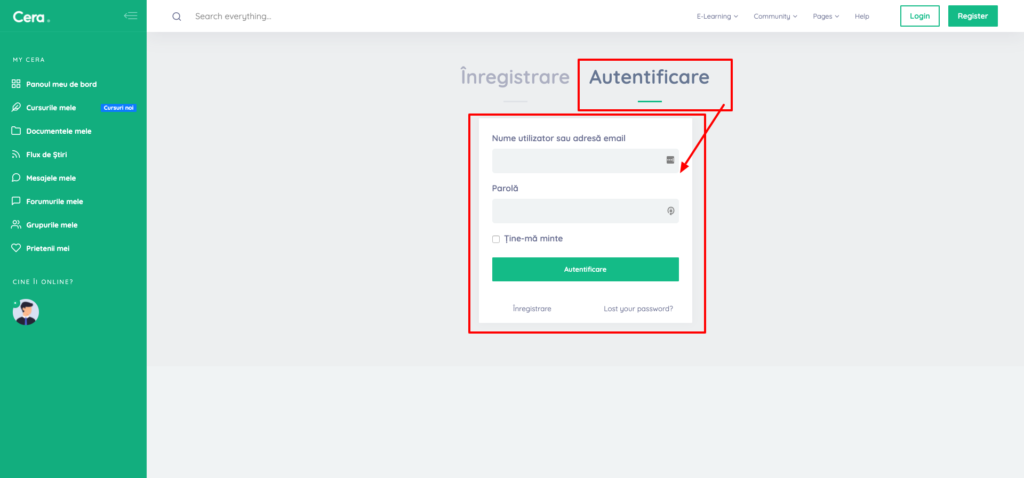Click the online user avatar thumbnail
1024x478 pixels.
pos(26,312)
